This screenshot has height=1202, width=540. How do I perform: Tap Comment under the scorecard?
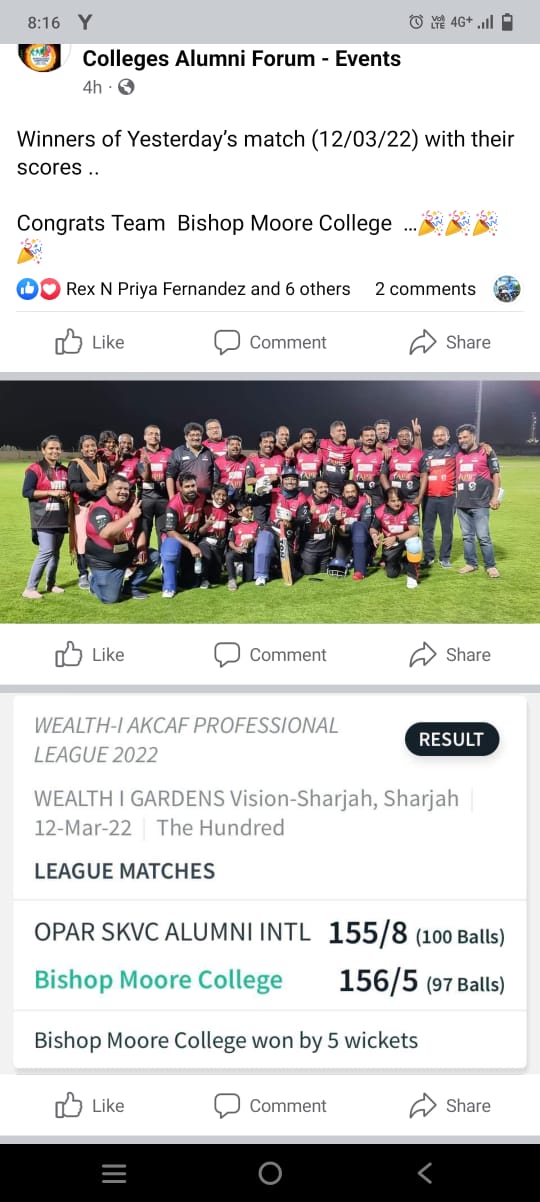coord(270,1105)
